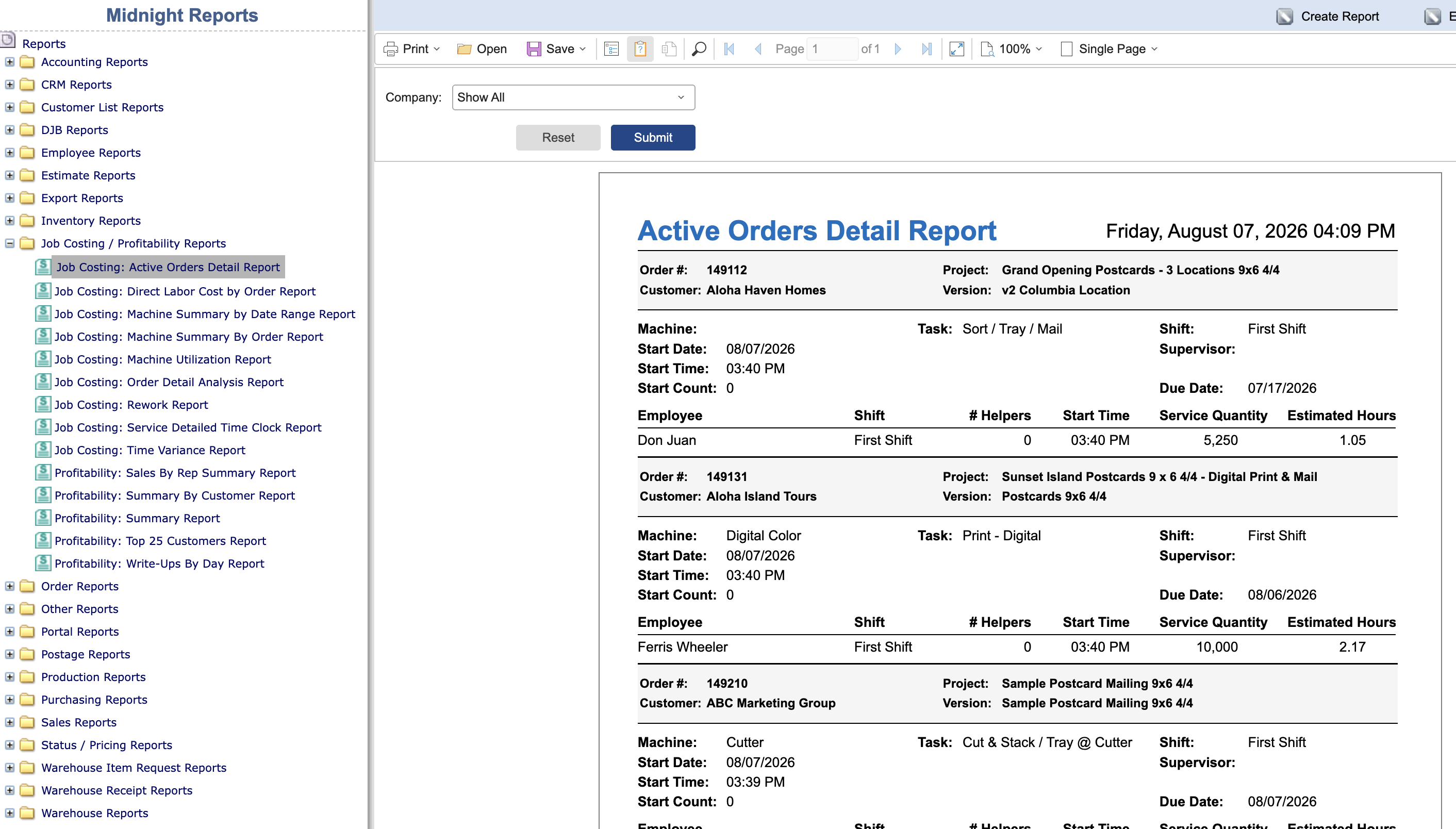The width and height of the screenshot is (1456, 829).
Task: Open the Company Show All dropdown
Action: (573, 97)
